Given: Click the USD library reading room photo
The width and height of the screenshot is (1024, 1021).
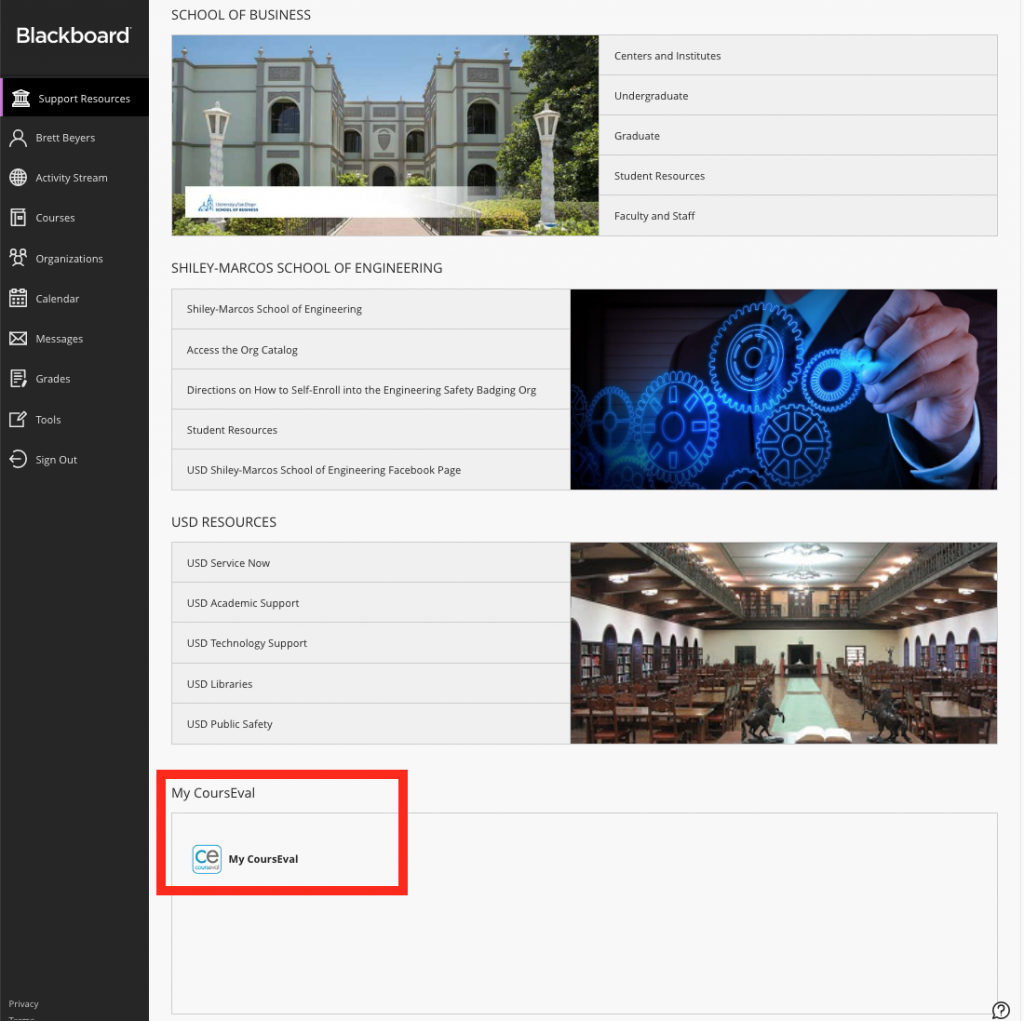Looking at the screenshot, I should (x=784, y=643).
